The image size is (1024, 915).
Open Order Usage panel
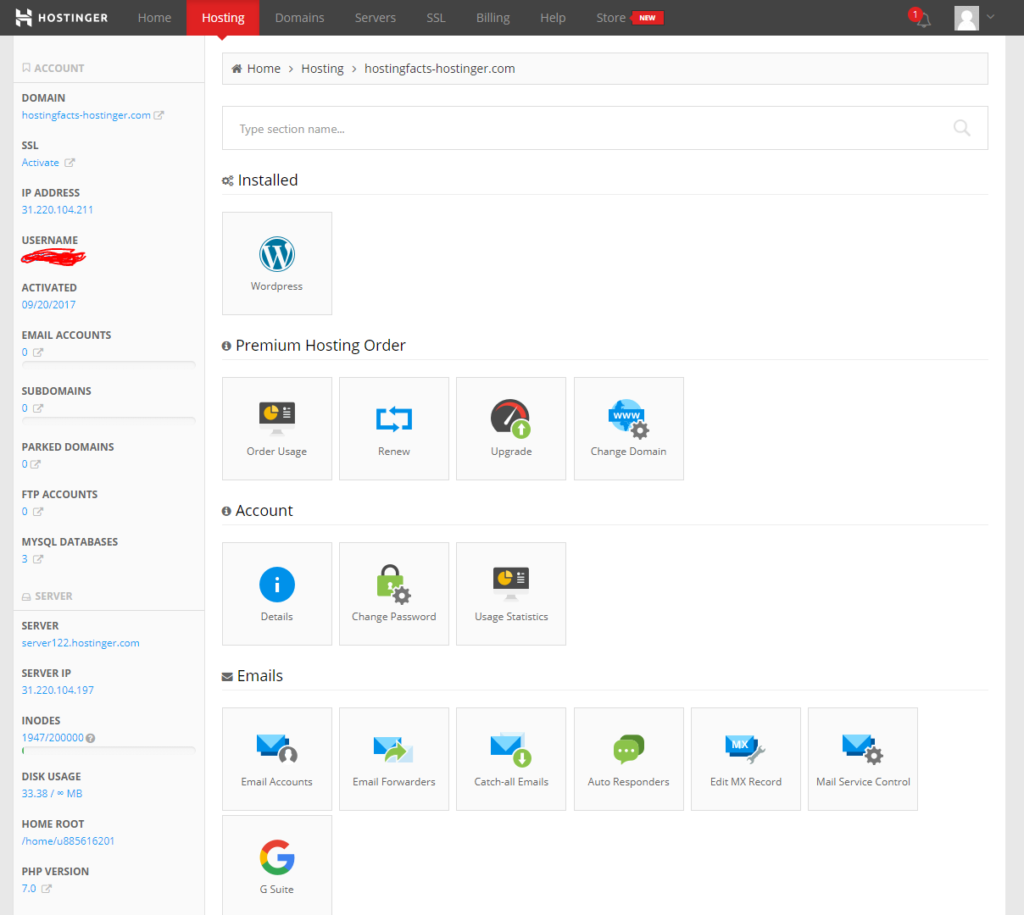click(276, 428)
